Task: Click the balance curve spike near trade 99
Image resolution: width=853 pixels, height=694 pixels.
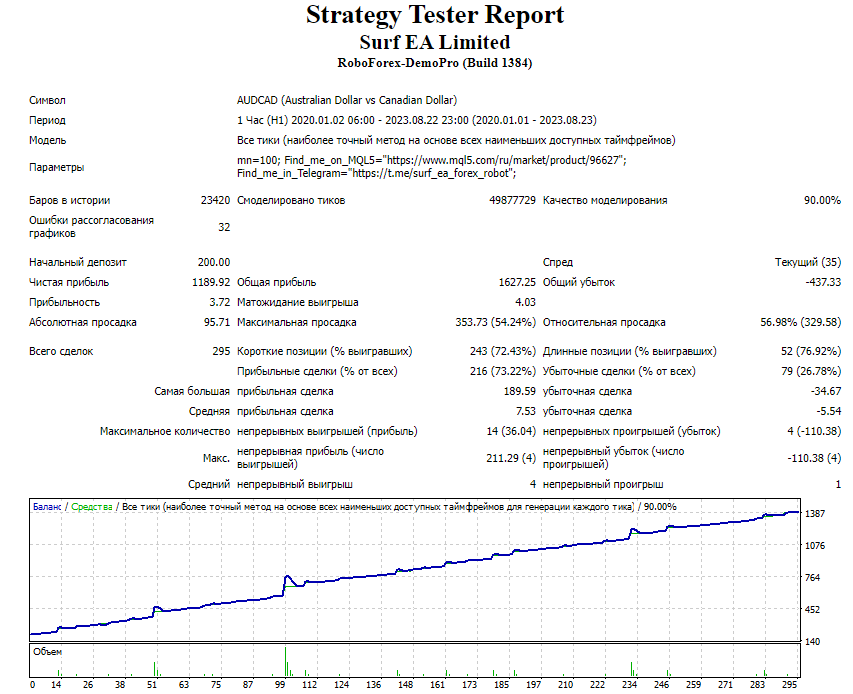Action: click(287, 577)
